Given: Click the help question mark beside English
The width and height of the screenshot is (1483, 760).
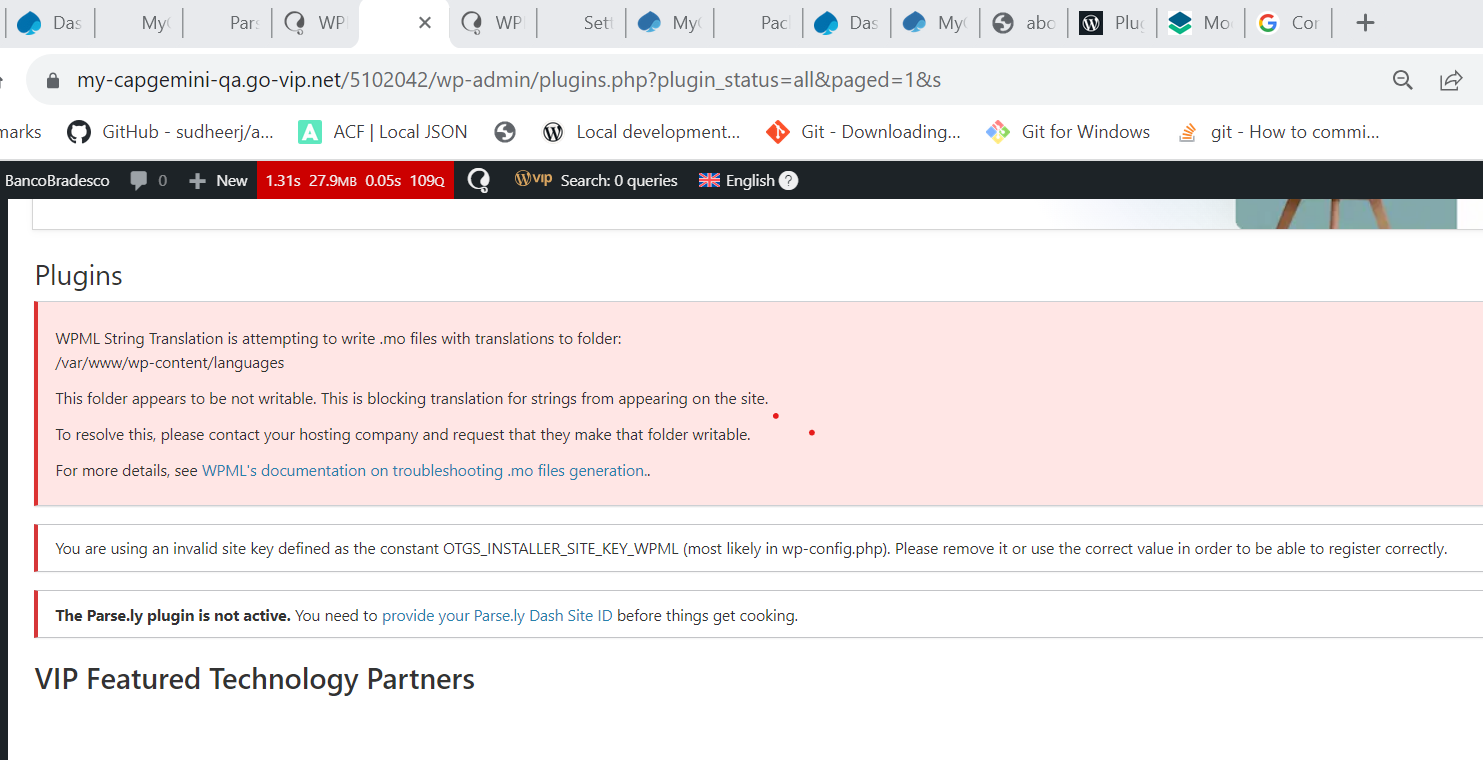Looking at the screenshot, I should point(789,181).
